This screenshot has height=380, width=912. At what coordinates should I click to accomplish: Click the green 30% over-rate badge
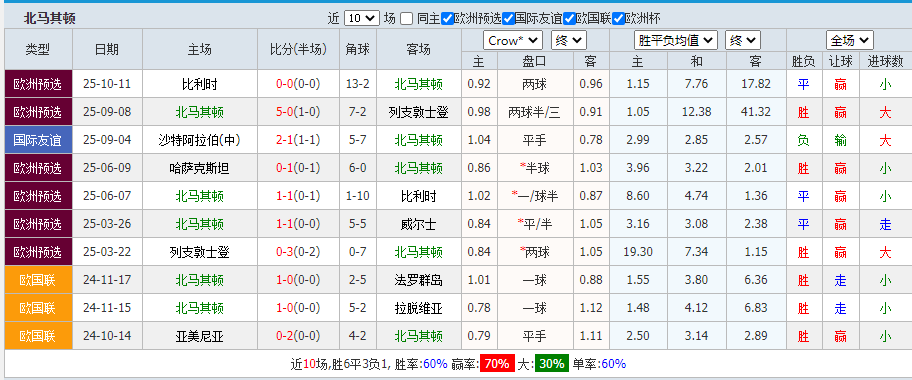coord(551,364)
